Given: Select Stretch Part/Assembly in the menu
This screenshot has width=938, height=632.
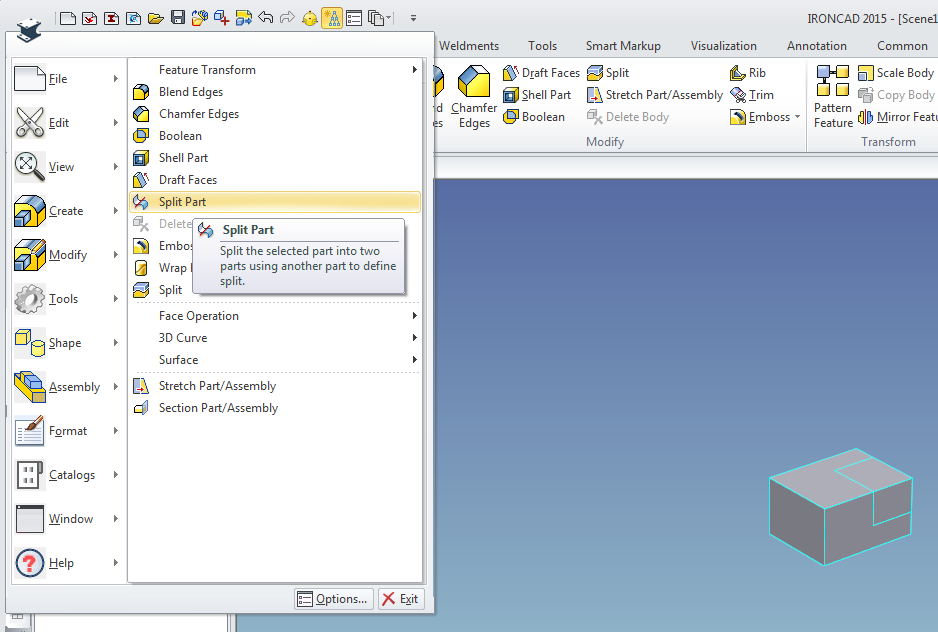Looking at the screenshot, I should pyautogui.click(x=275, y=386).
